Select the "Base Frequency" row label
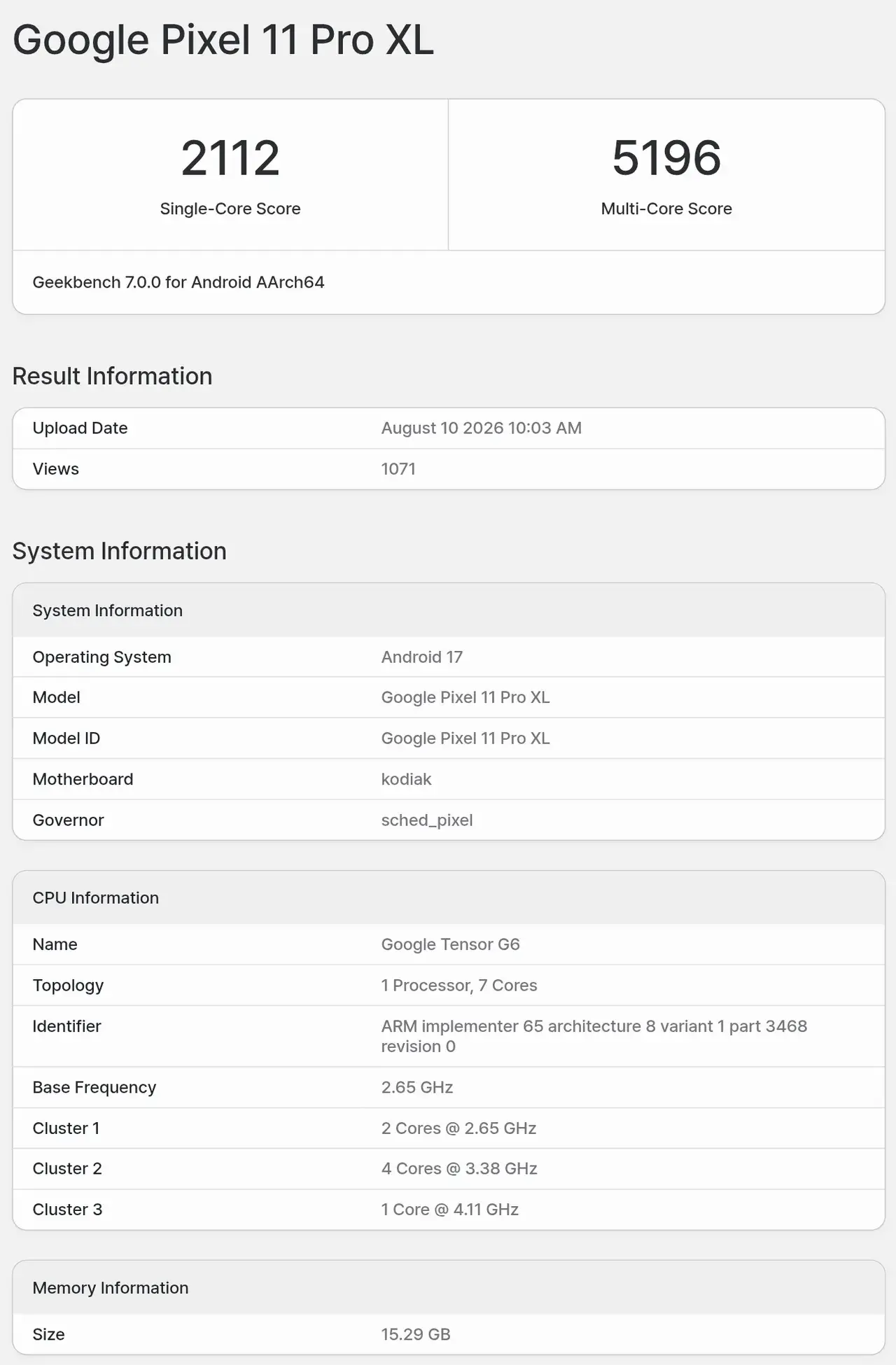The width and height of the screenshot is (896, 1365). 94,1088
